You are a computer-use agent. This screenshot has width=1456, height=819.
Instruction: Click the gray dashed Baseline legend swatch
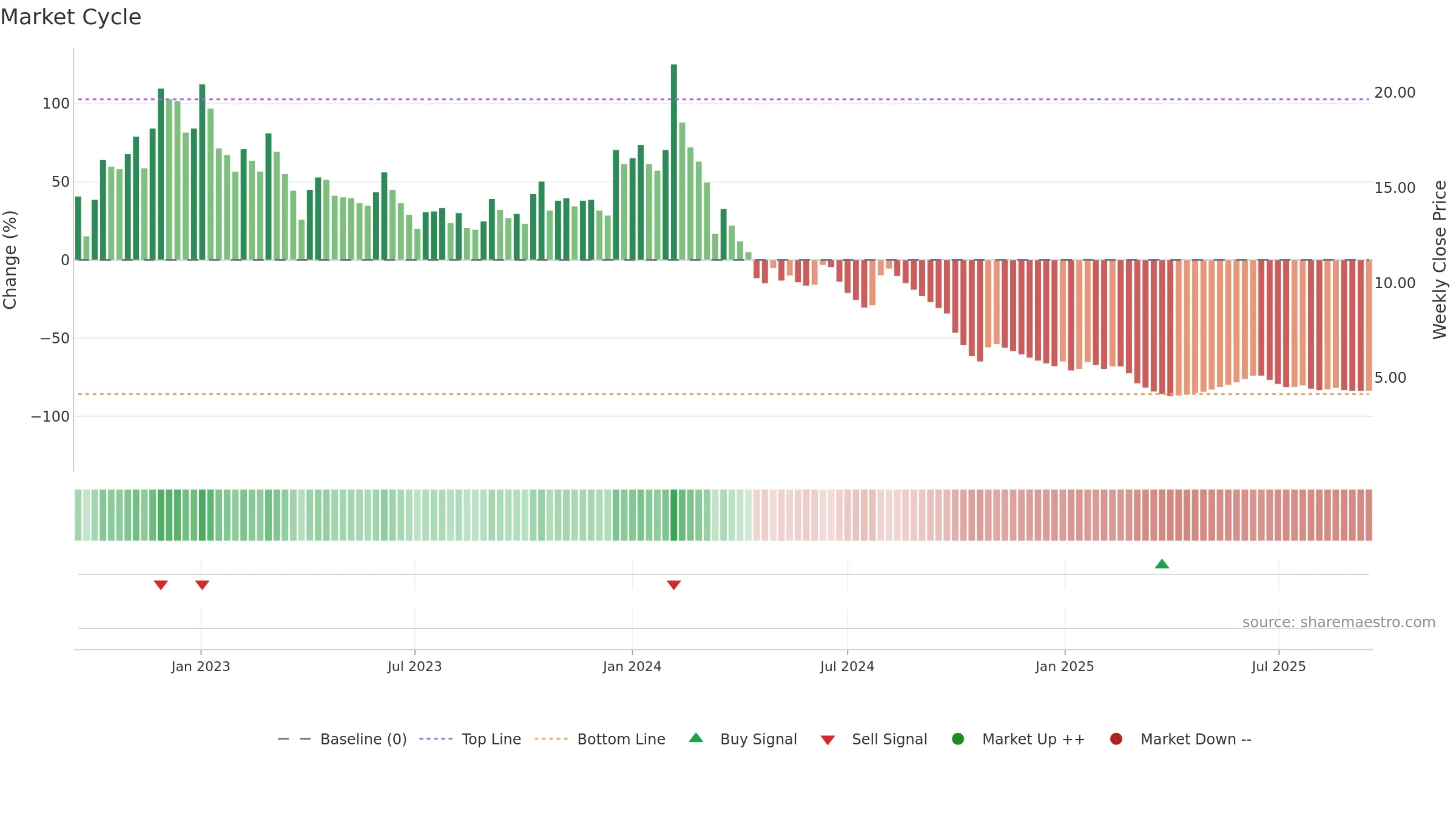[294, 739]
